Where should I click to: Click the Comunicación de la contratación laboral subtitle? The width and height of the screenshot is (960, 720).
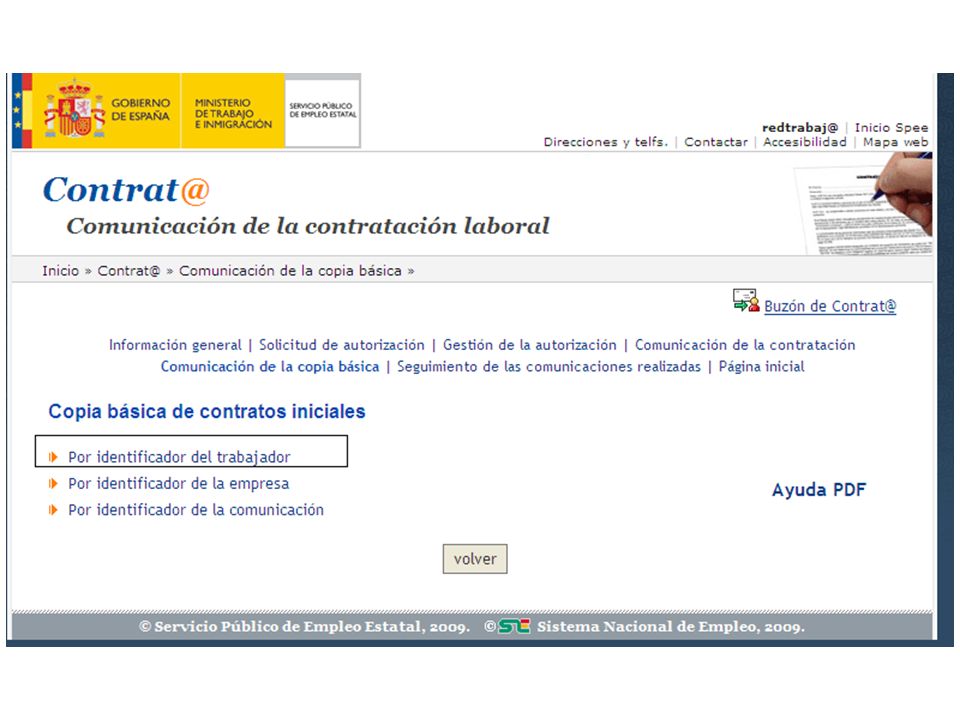[308, 226]
